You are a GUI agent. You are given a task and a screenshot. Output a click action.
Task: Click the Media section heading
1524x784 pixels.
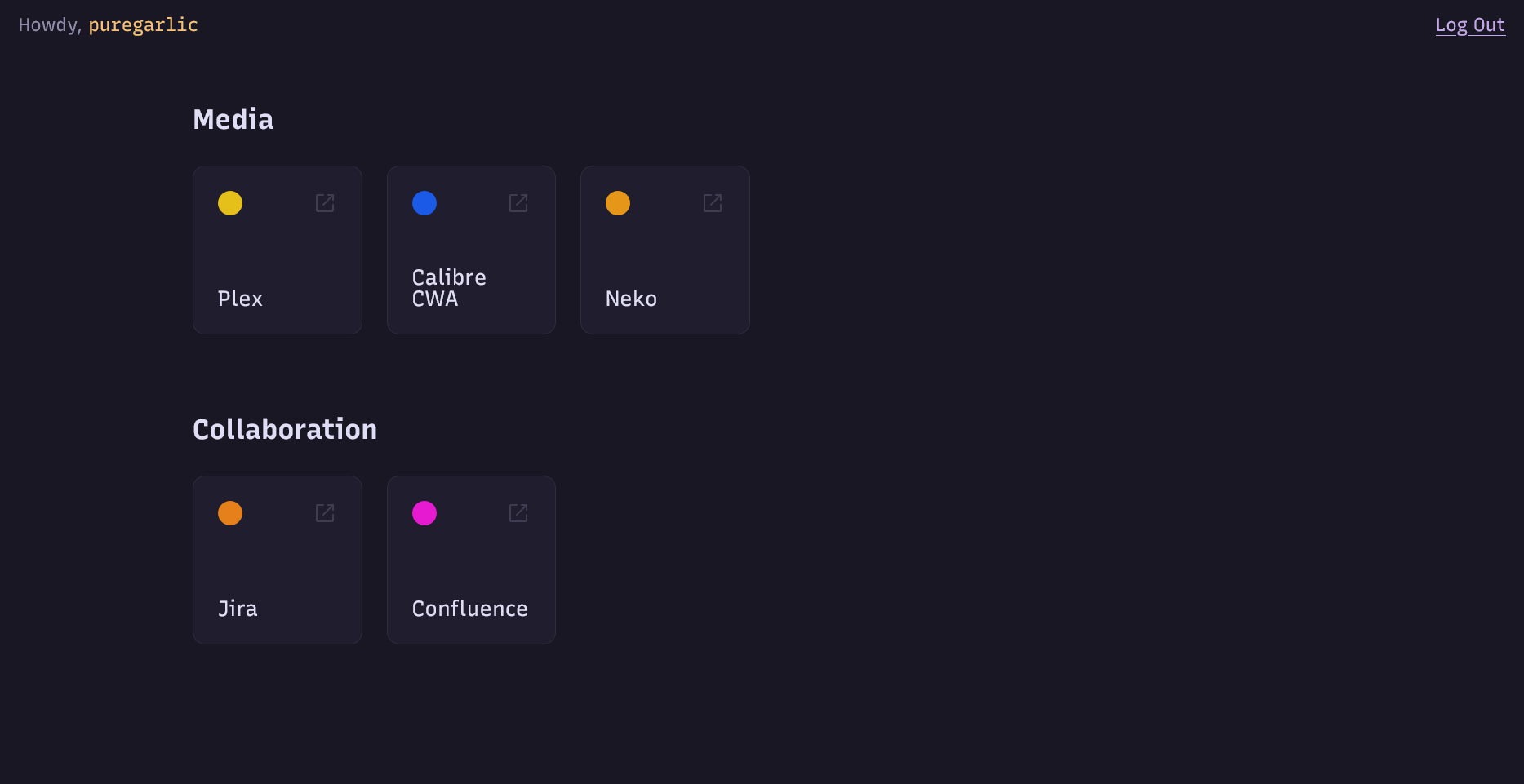click(233, 120)
